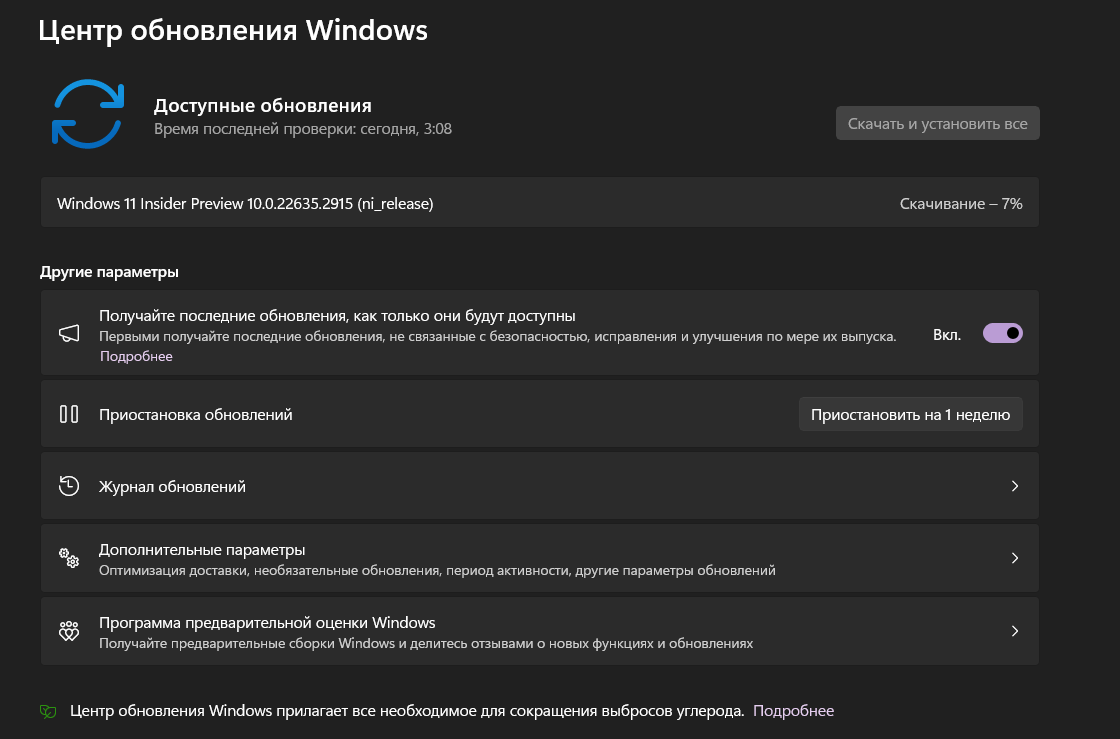The height and width of the screenshot is (739, 1120).
Task: Click chevron for Программа предварительной оценки Windows
Action: (1014, 631)
